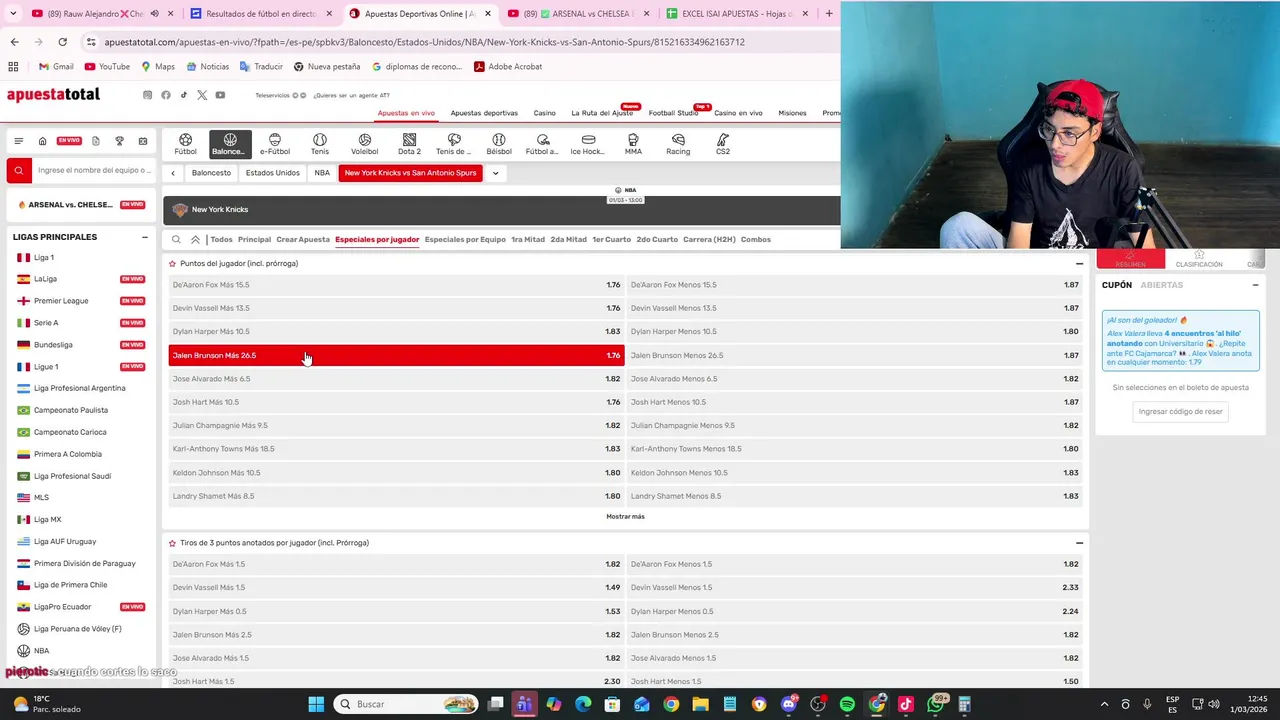Favorite the Tiros de 3 puntos market star

[172, 543]
